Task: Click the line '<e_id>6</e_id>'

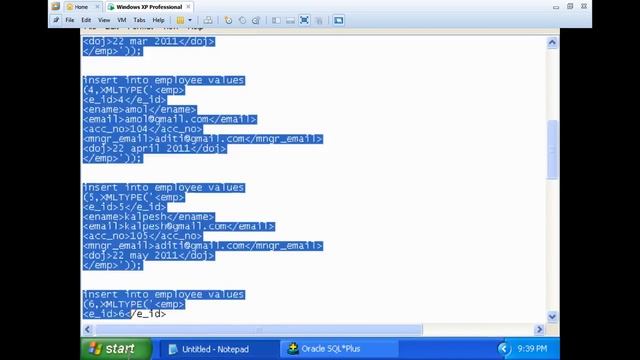Action: tap(124, 314)
